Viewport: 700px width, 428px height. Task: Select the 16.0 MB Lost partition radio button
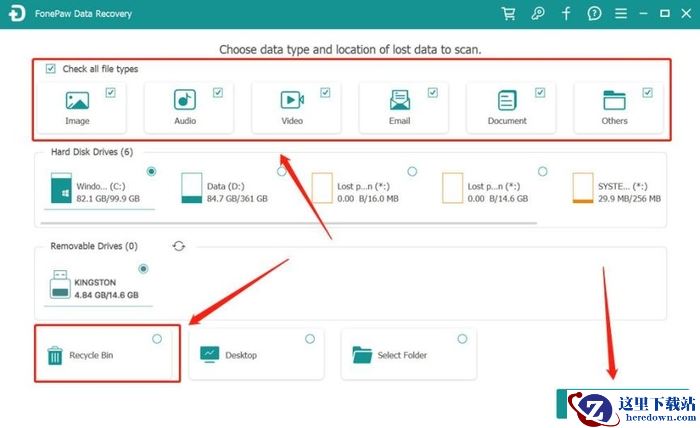click(x=412, y=171)
